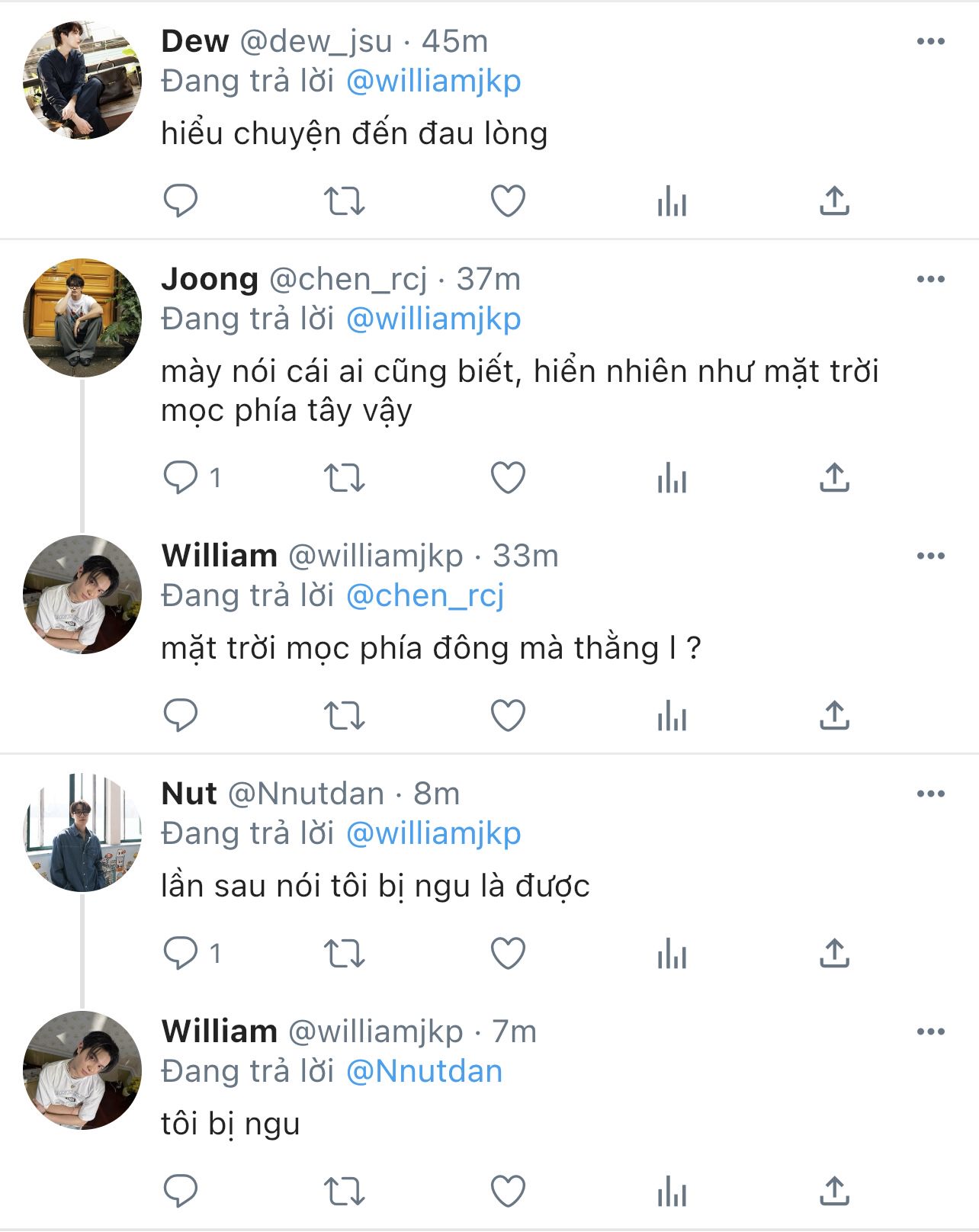Open Joong's profile picture

pos(82,318)
